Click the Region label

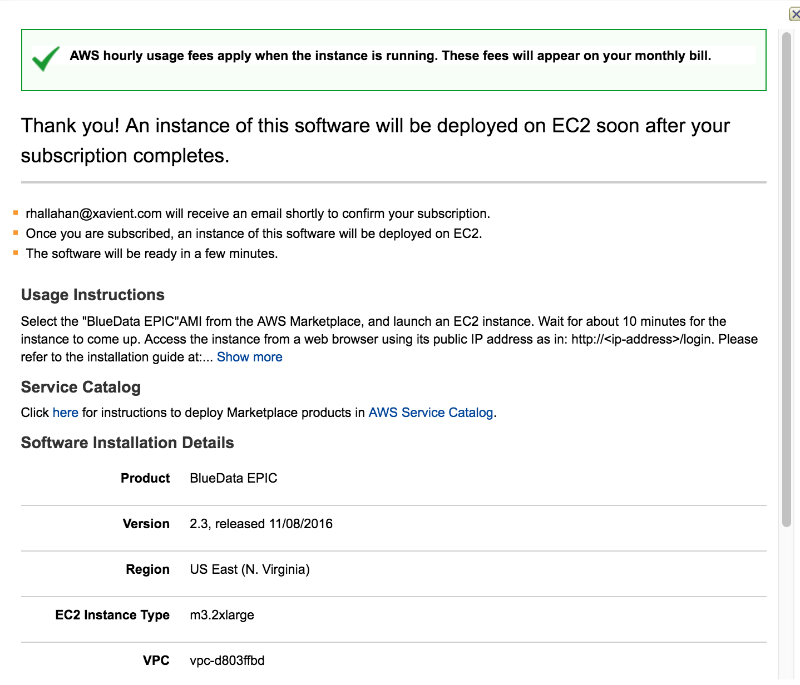tap(148, 570)
